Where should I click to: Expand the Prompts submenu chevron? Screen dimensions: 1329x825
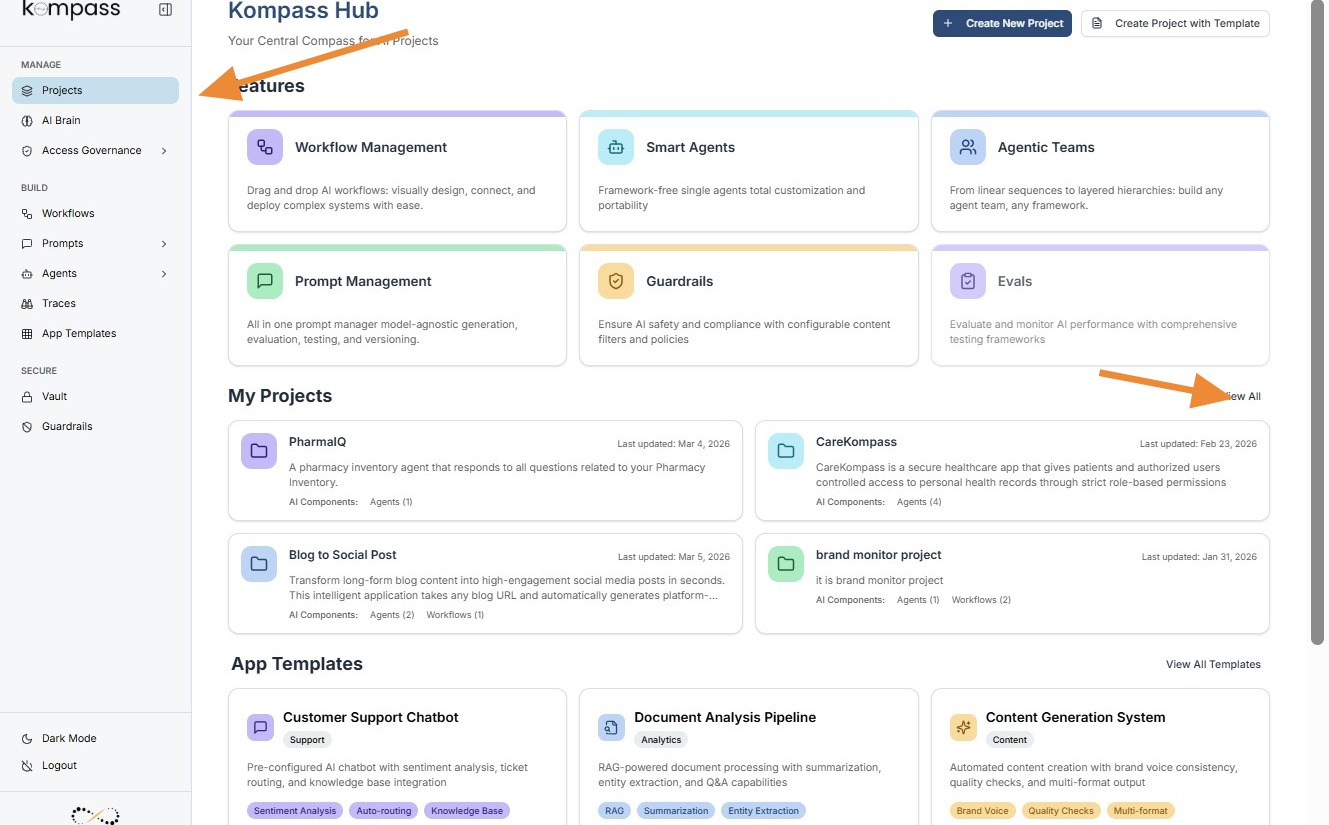[x=164, y=244]
